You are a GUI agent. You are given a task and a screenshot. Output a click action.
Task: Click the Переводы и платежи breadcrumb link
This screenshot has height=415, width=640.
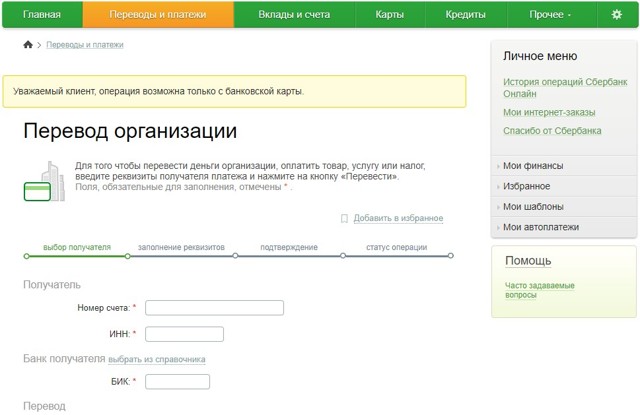[85, 45]
